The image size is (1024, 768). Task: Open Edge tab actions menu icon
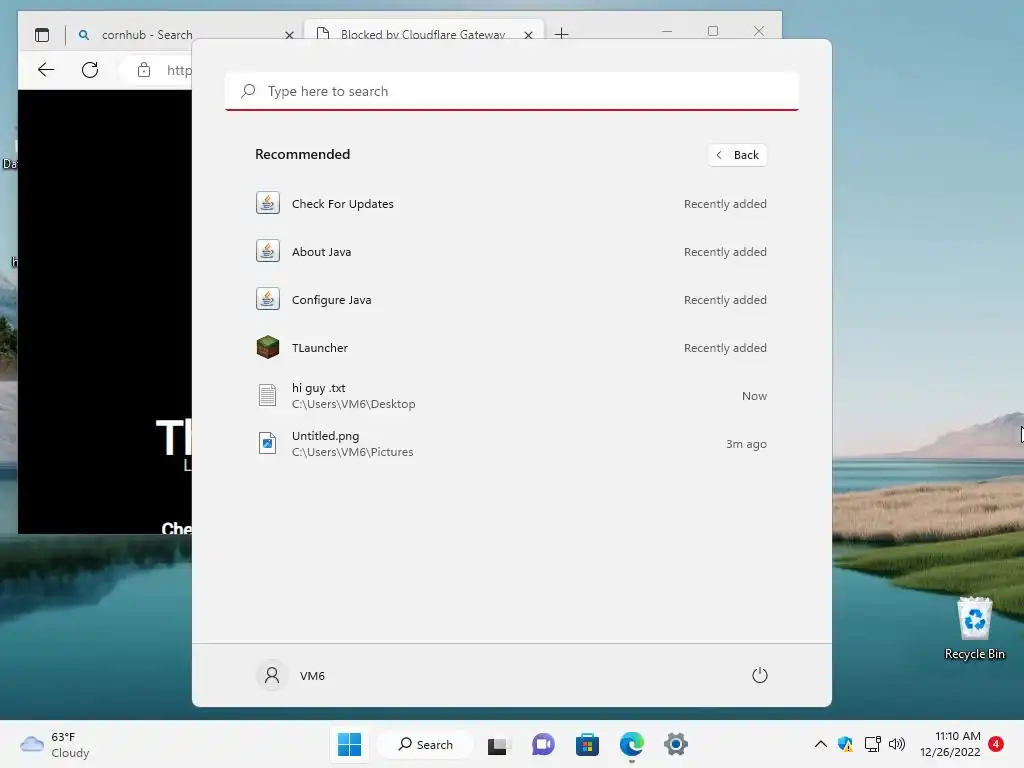coord(42,35)
